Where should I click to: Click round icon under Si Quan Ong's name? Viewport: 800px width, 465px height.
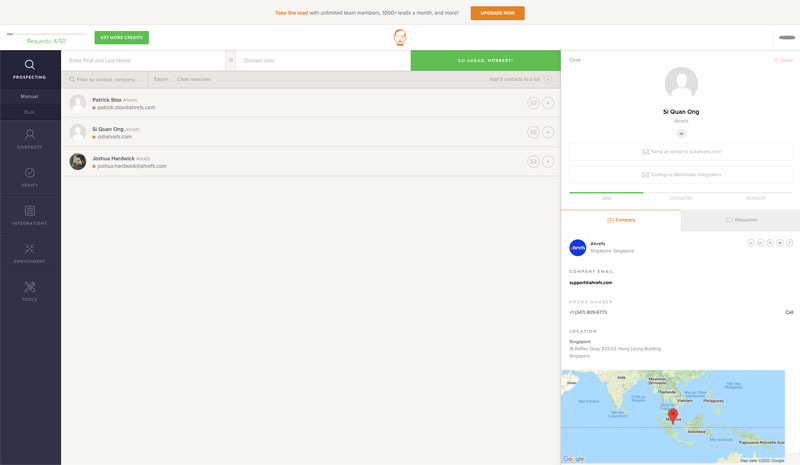tap(681, 134)
